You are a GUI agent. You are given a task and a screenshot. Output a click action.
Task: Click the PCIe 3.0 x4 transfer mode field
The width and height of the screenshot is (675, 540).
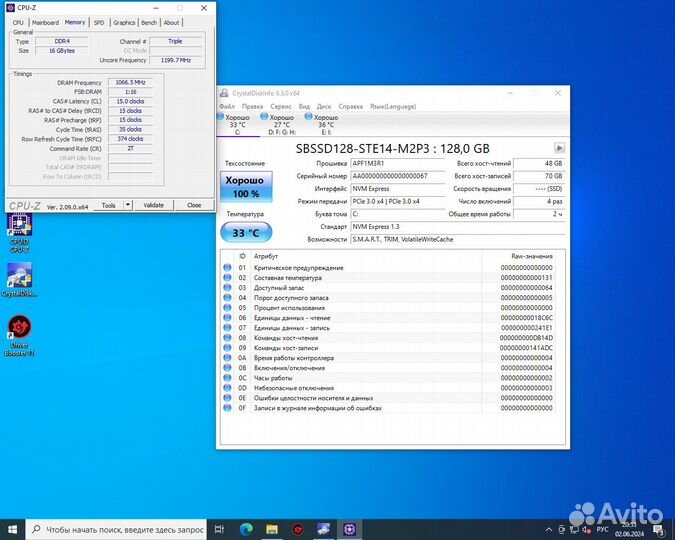[x=398, y=202]
